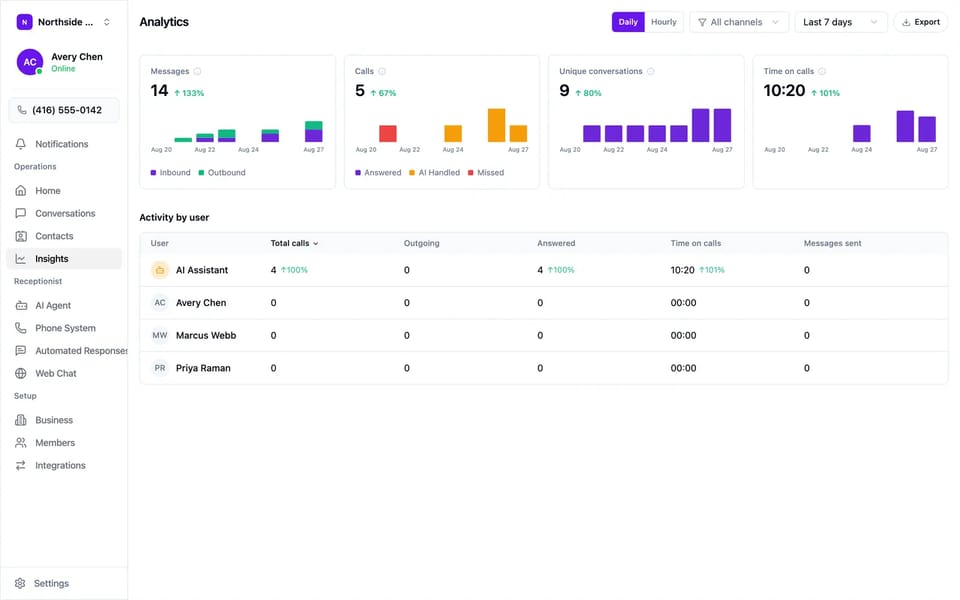Click the Analytics page heading
Viewport: 960px width, 600px height.
click(163, 22)
